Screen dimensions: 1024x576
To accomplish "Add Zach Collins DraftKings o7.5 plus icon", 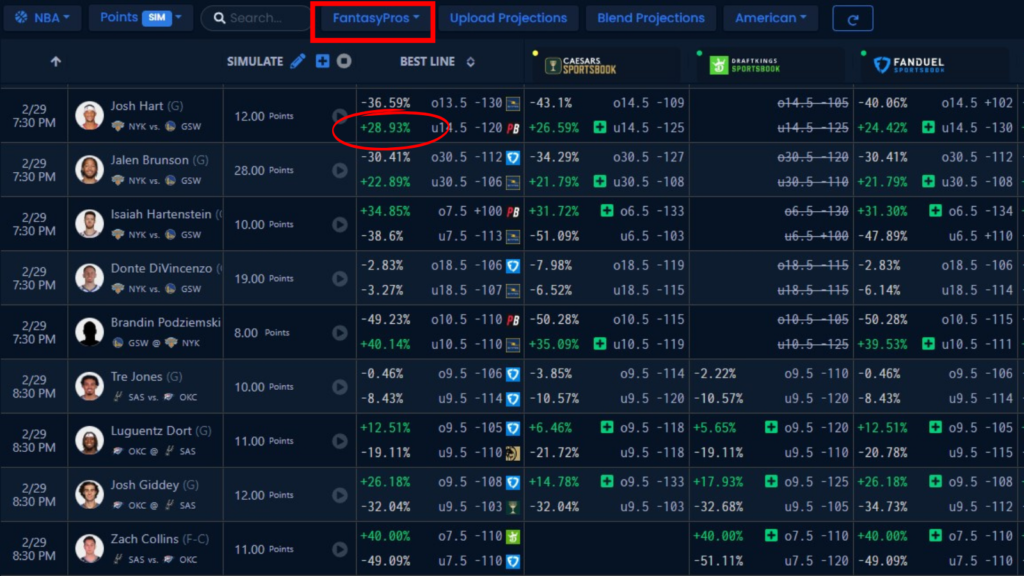I will pos(771,536).
